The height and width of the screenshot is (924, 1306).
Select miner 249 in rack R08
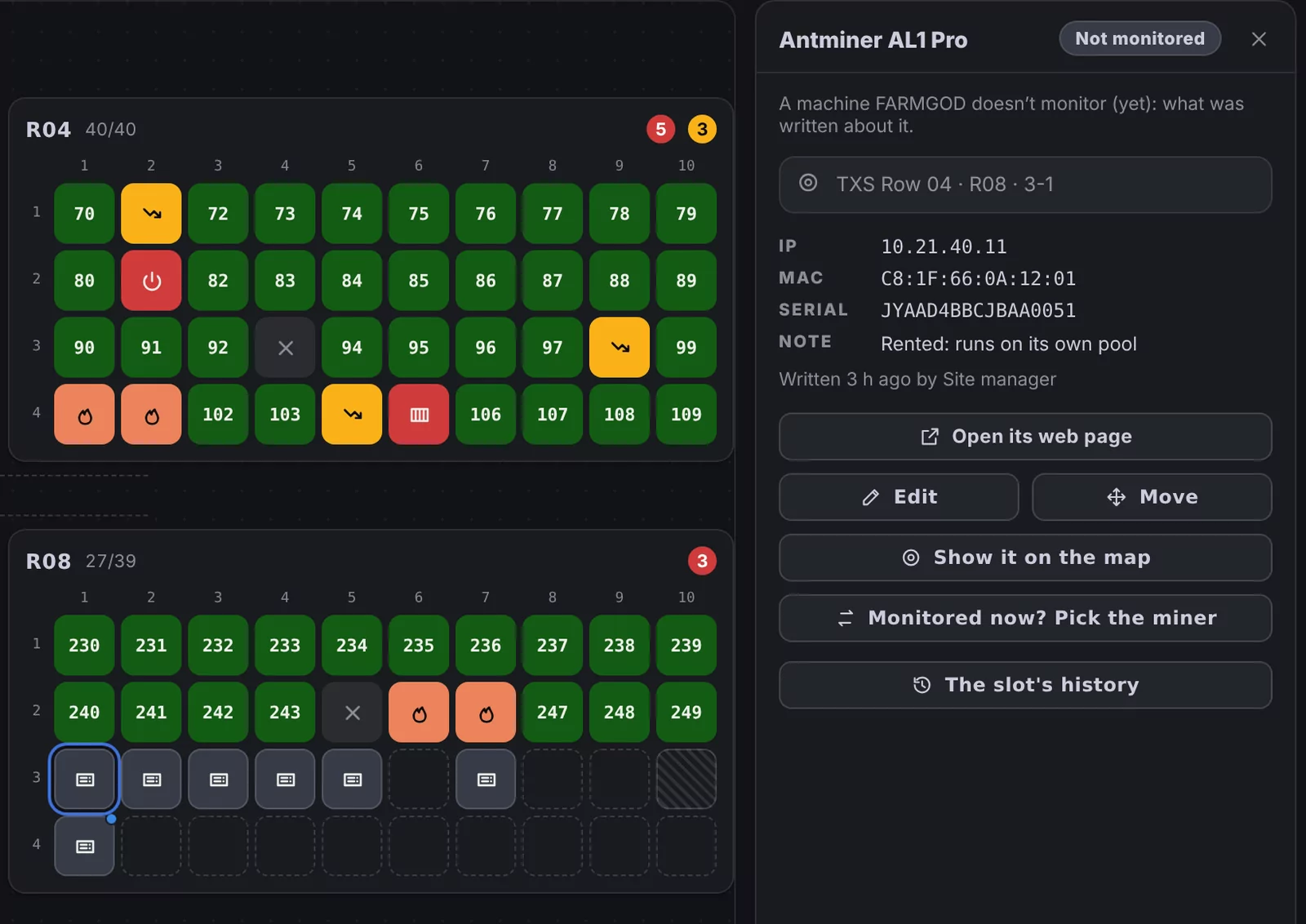(x=686, y=712)
